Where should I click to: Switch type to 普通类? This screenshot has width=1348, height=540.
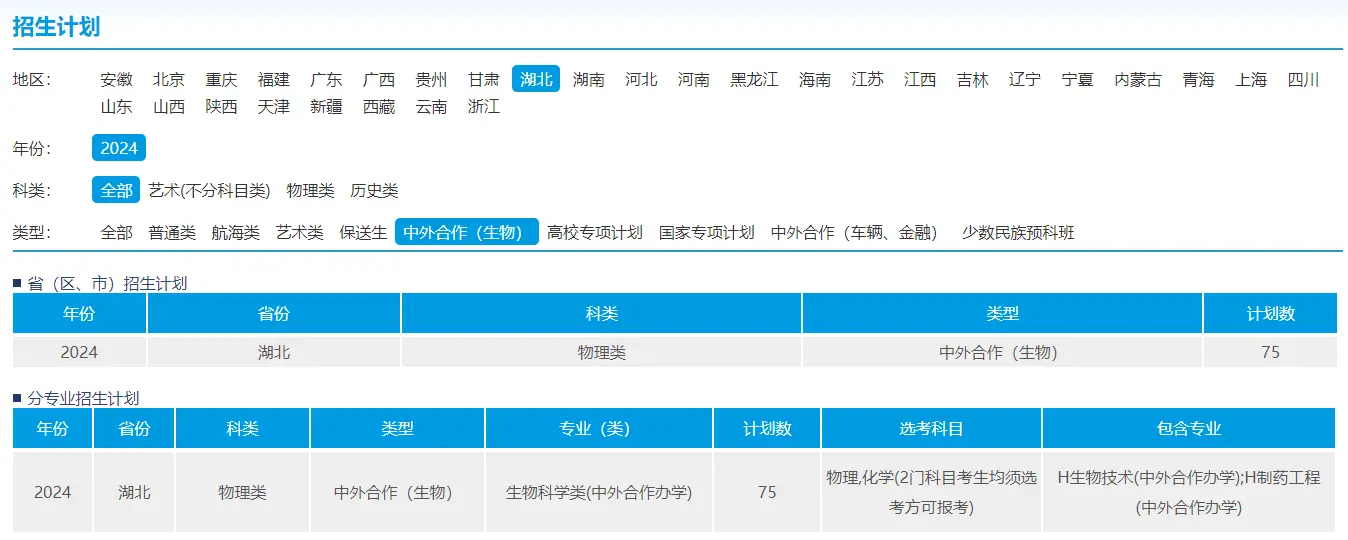[x=172, y=232]
